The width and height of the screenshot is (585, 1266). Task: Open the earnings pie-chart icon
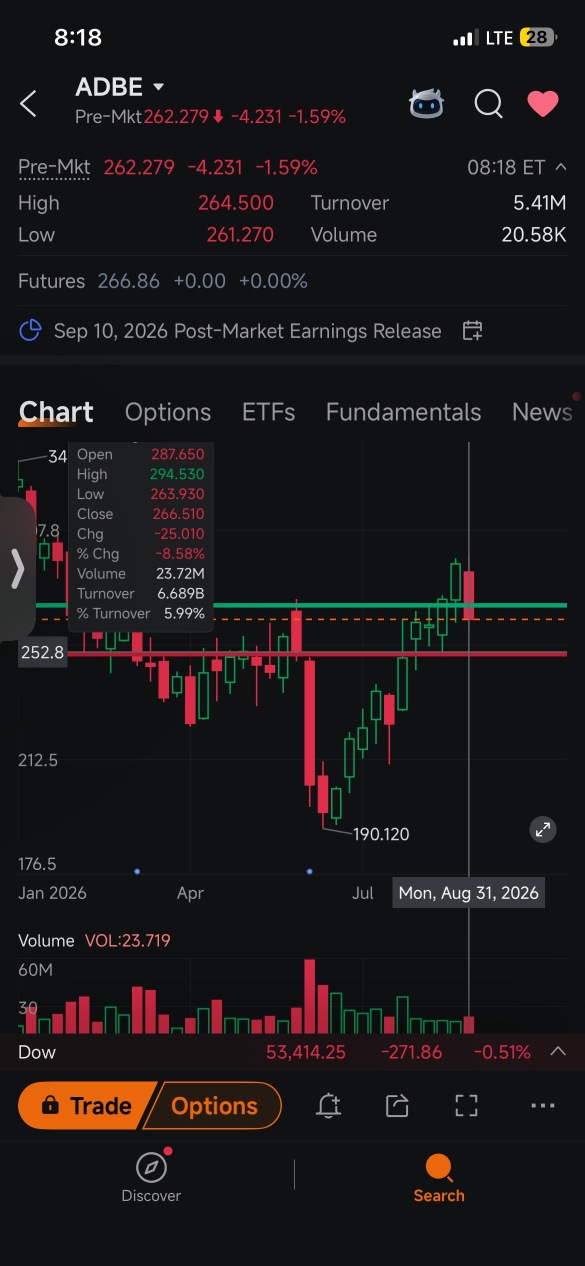point(31,331)
